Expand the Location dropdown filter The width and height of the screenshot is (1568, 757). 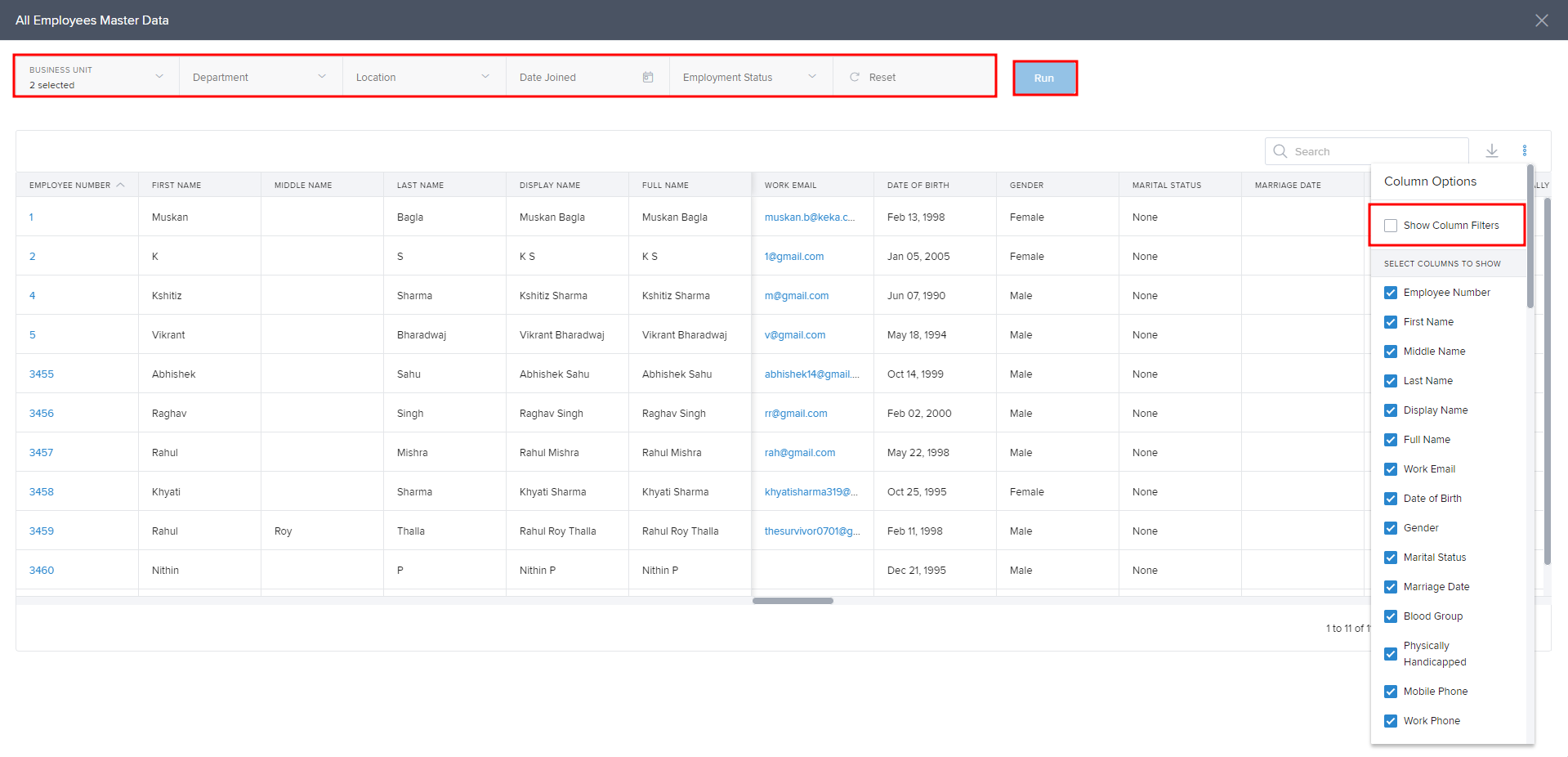pos(485,77)
